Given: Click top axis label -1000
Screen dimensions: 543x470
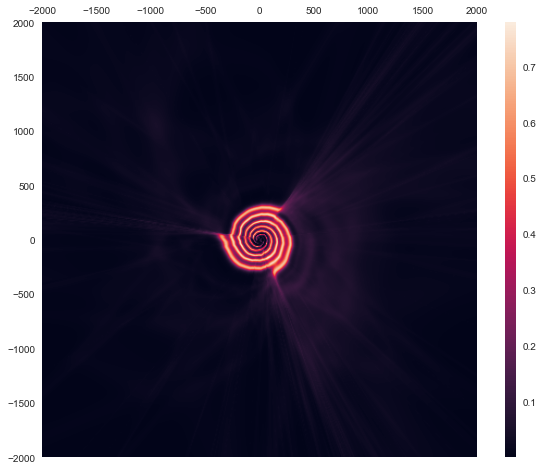Looking at the screenshot, I should coord(151,11).
